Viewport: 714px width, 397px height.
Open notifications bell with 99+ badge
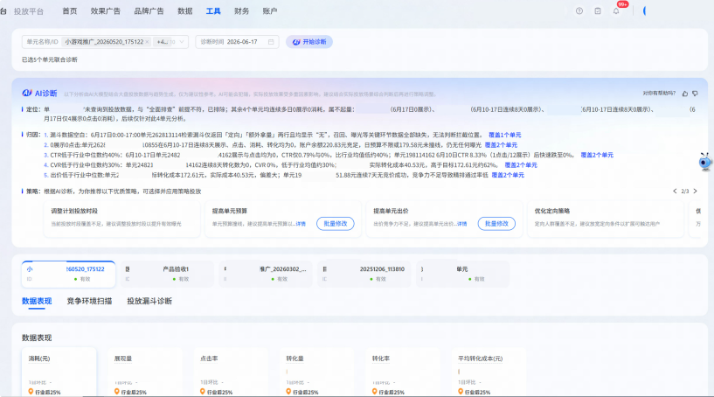pos(616,11)
